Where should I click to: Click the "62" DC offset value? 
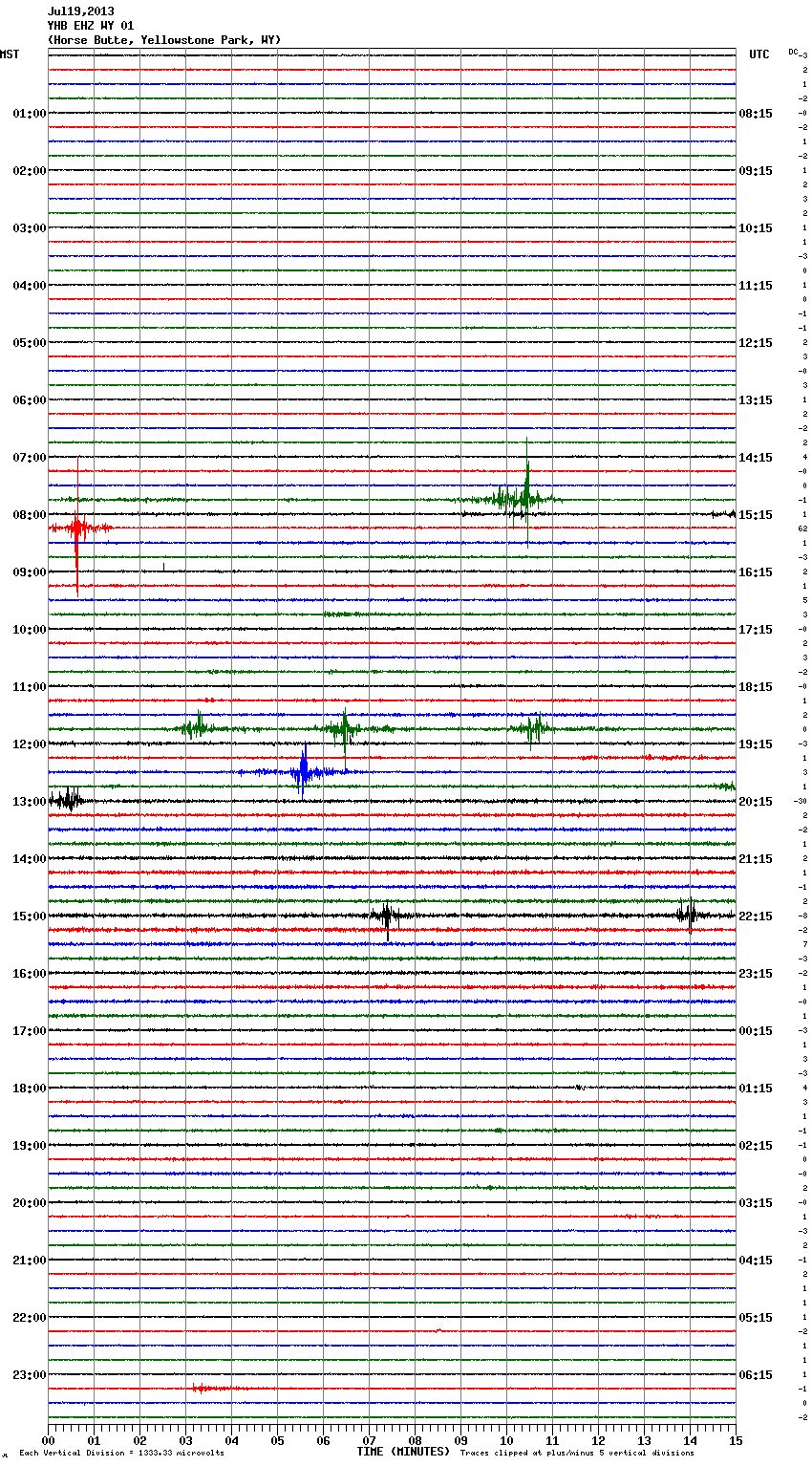point(803,528)
